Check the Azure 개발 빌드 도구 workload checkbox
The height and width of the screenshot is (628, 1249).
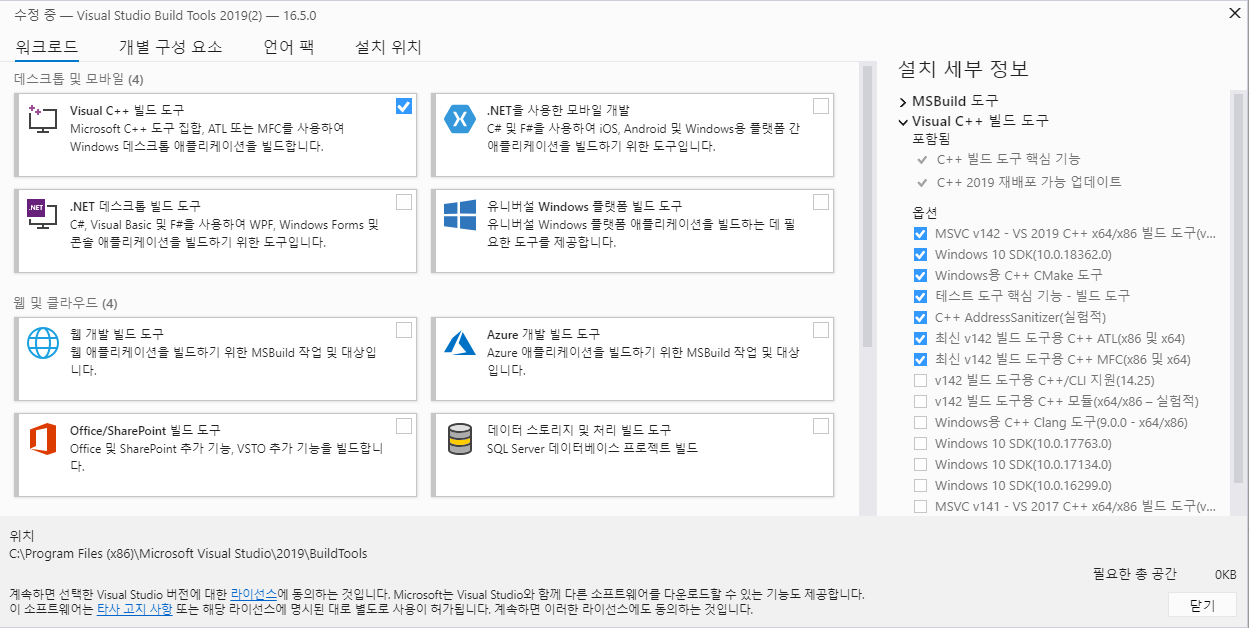(x=821, y=330)
